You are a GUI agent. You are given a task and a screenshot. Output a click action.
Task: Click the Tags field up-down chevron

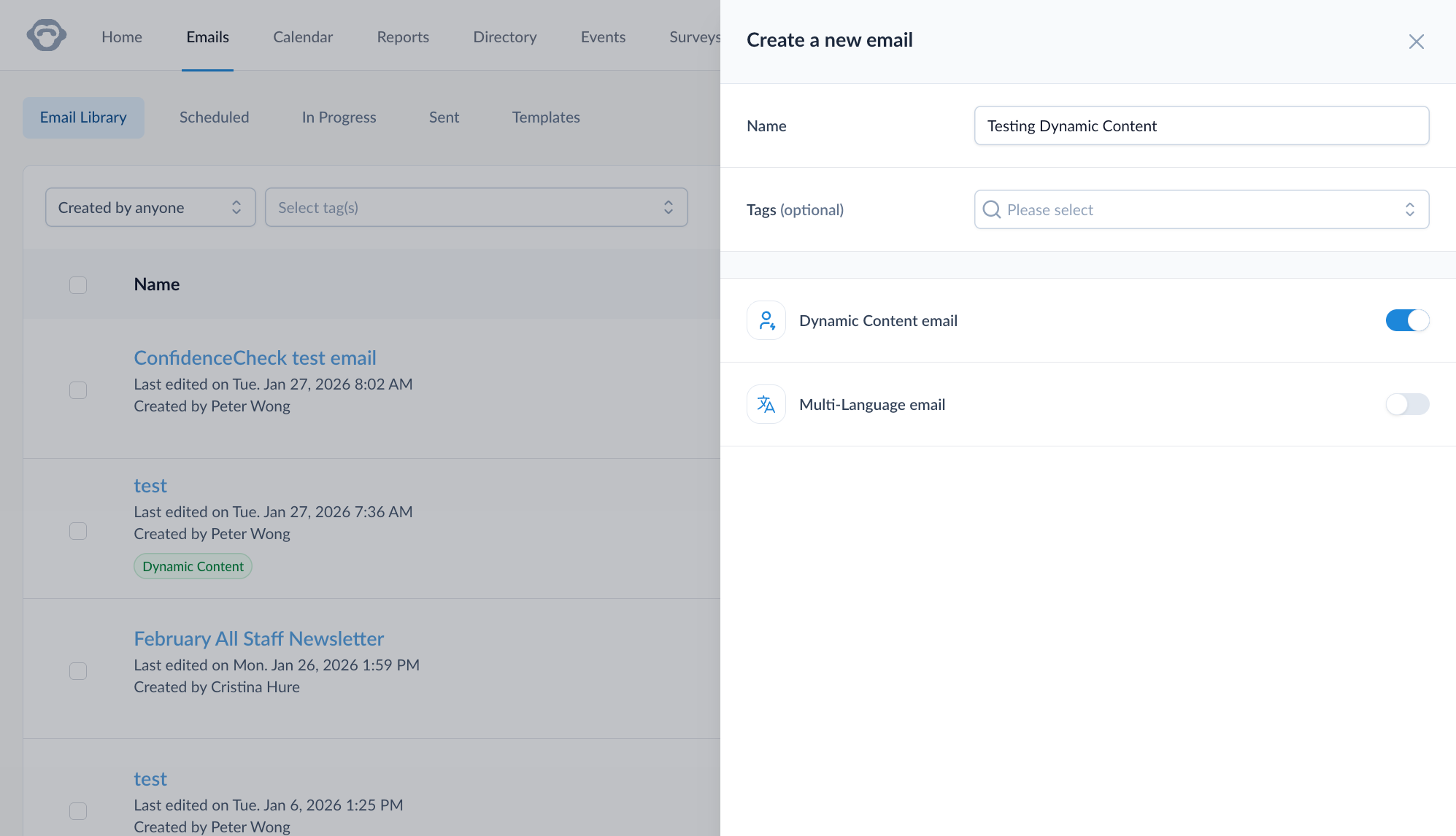coord(1409,210)
